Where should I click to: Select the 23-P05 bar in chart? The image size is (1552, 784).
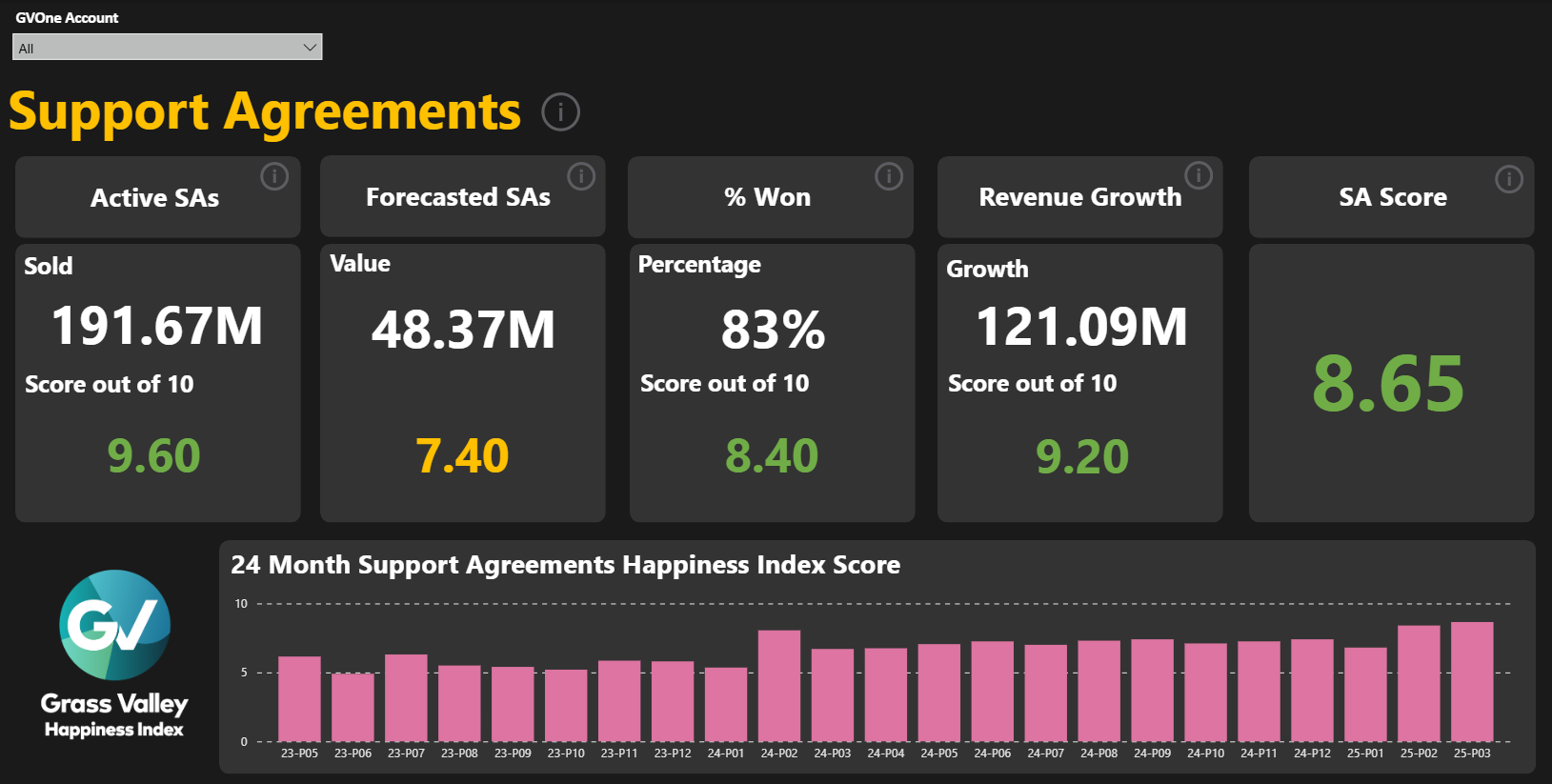click(x=299, y=699)
